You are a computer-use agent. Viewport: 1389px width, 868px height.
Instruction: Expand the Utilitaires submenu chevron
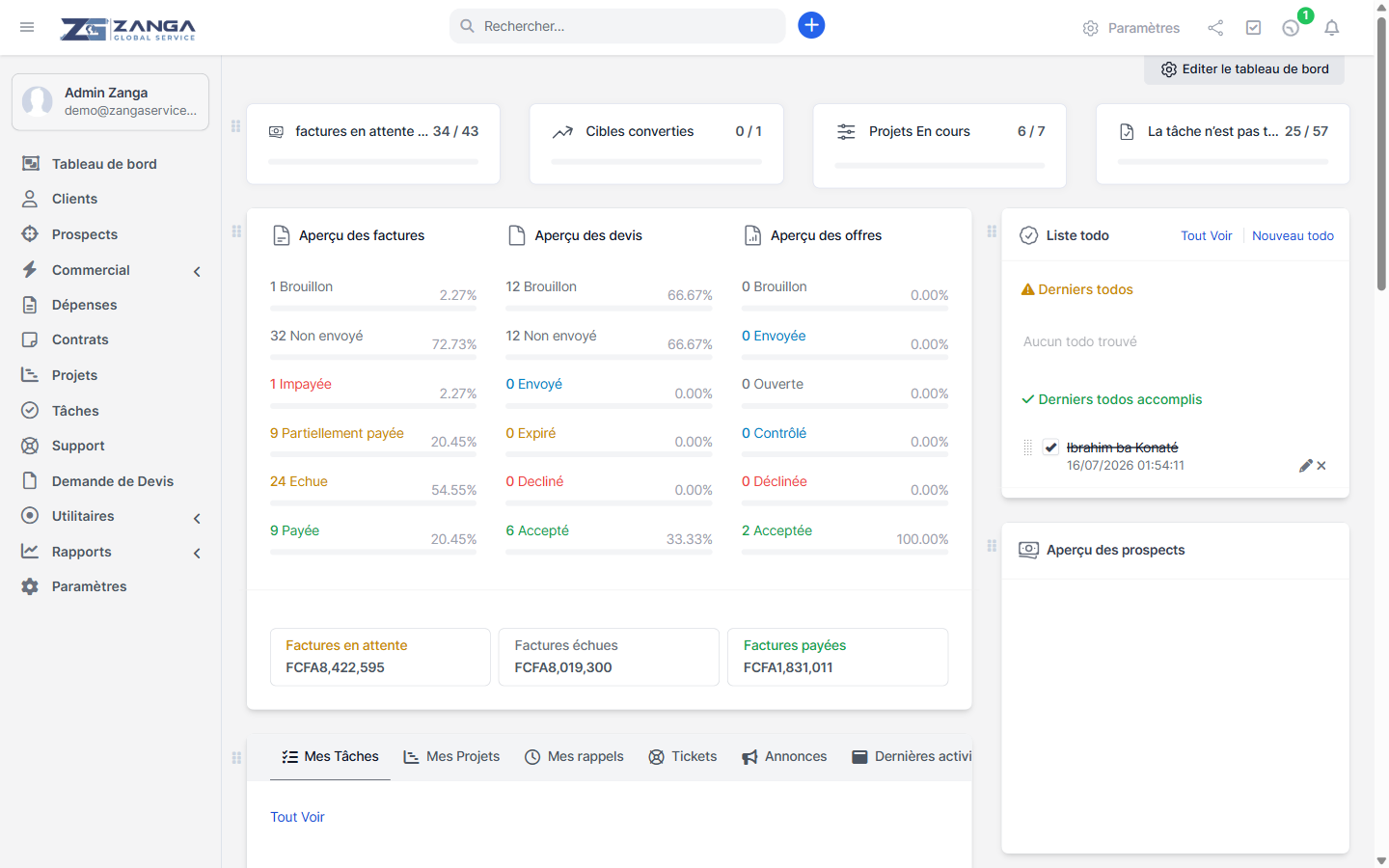[197, 519]
